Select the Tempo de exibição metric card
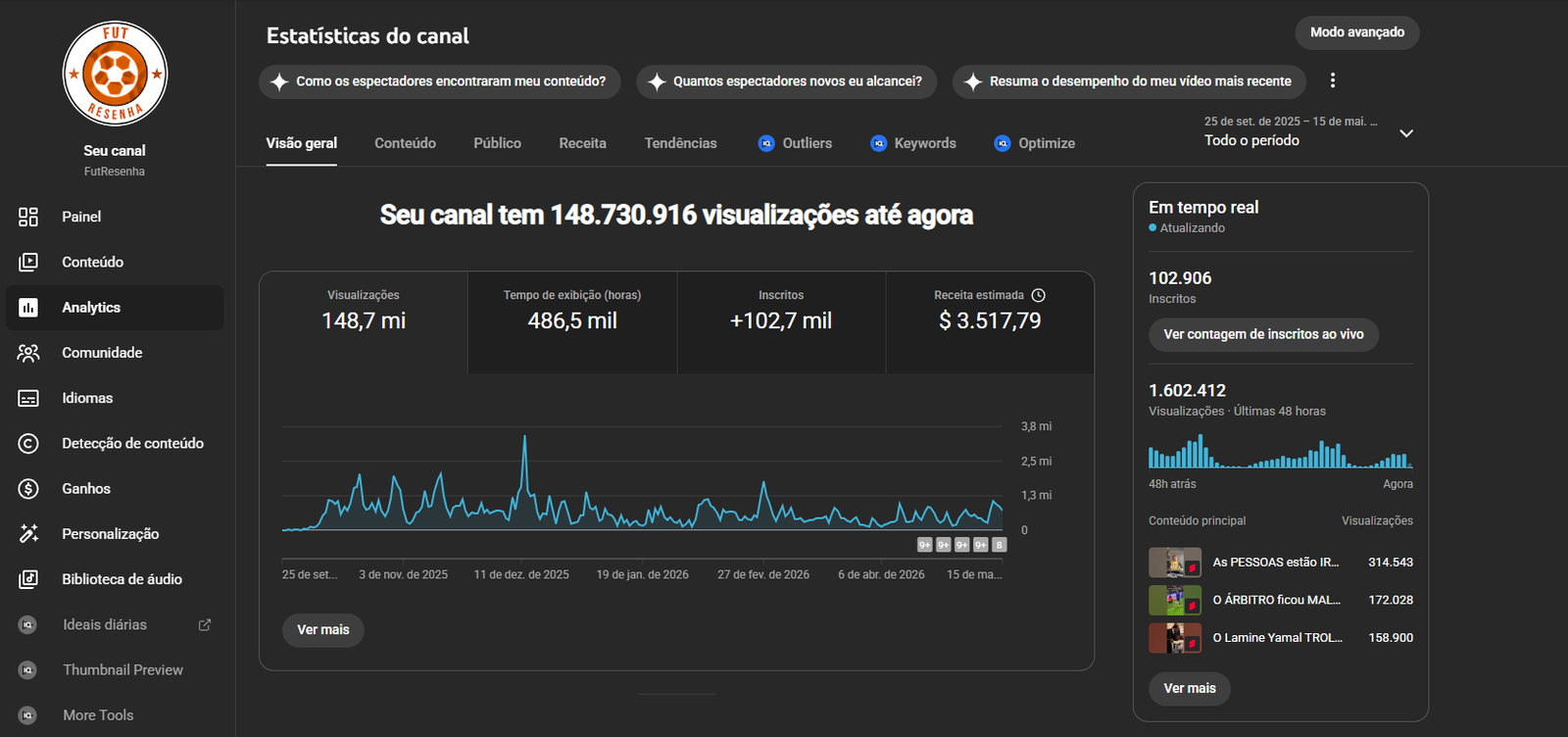This screenshot has width=1568, height=737. pyautogui.click(x=572, y=322)
